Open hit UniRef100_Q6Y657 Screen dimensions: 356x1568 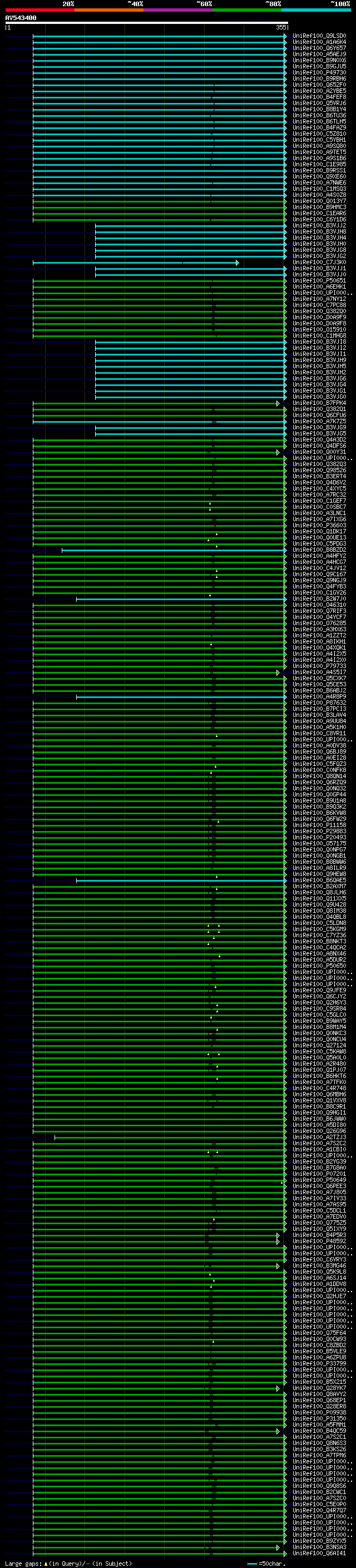coord(319,48)
